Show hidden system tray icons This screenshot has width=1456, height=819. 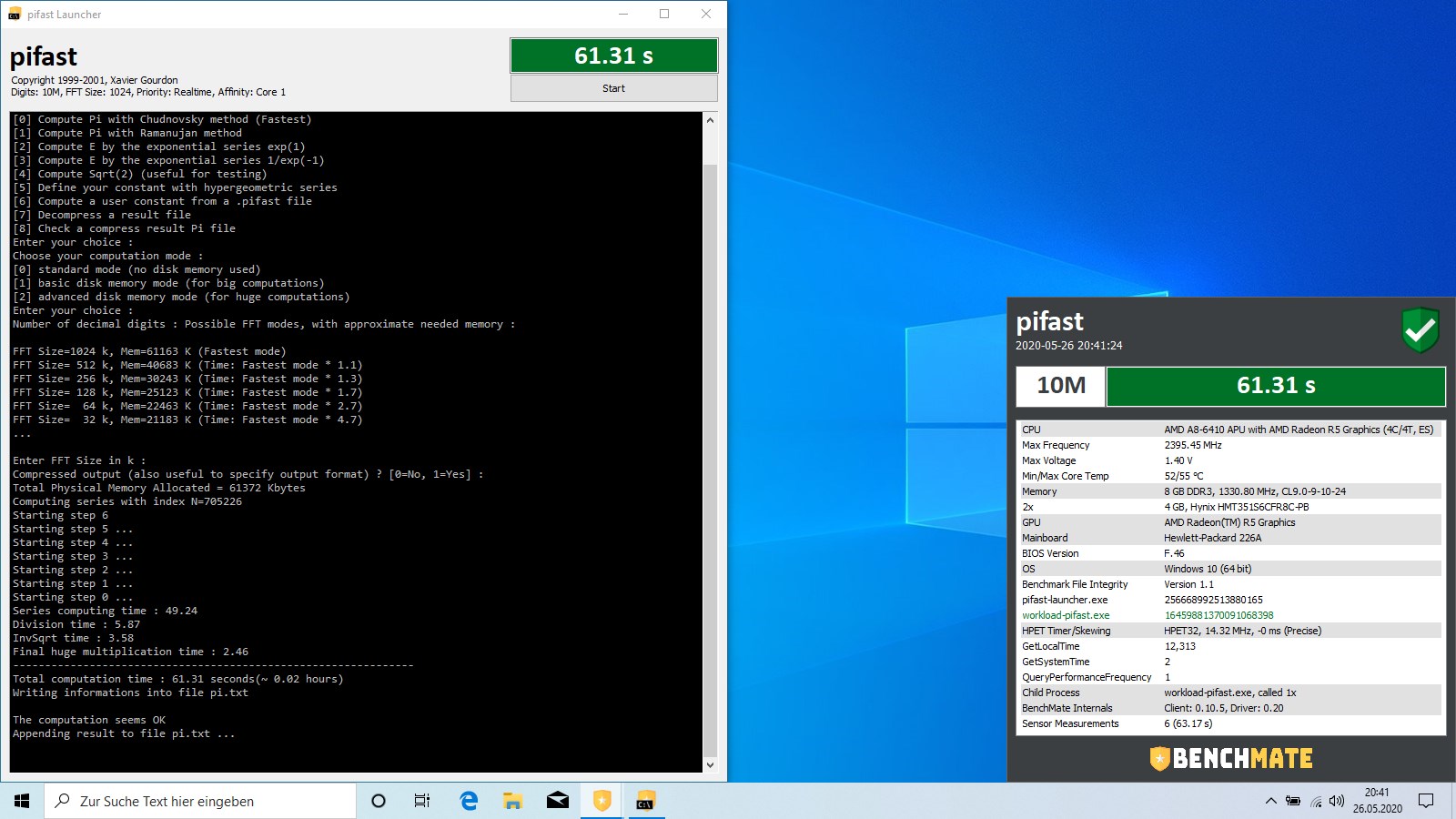click(x=1270, y=801)
